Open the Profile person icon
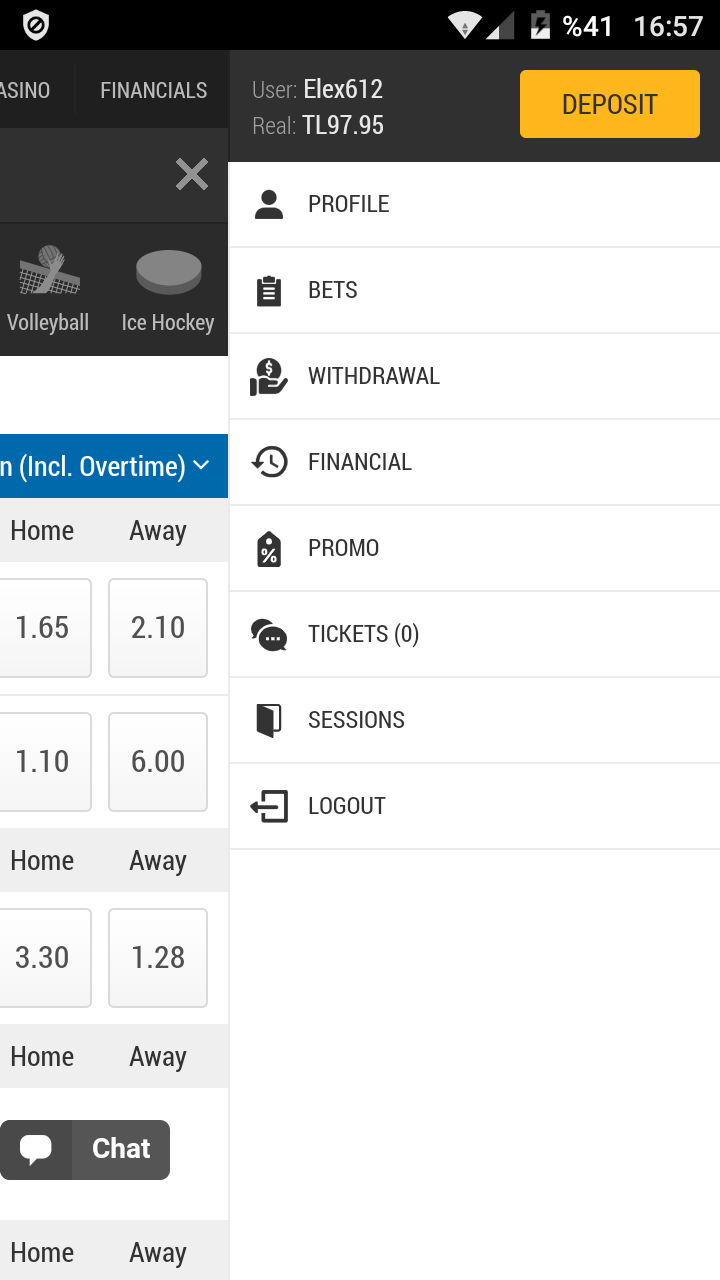The width and height of the screenshot is (720, 1280). pos(269,204)
